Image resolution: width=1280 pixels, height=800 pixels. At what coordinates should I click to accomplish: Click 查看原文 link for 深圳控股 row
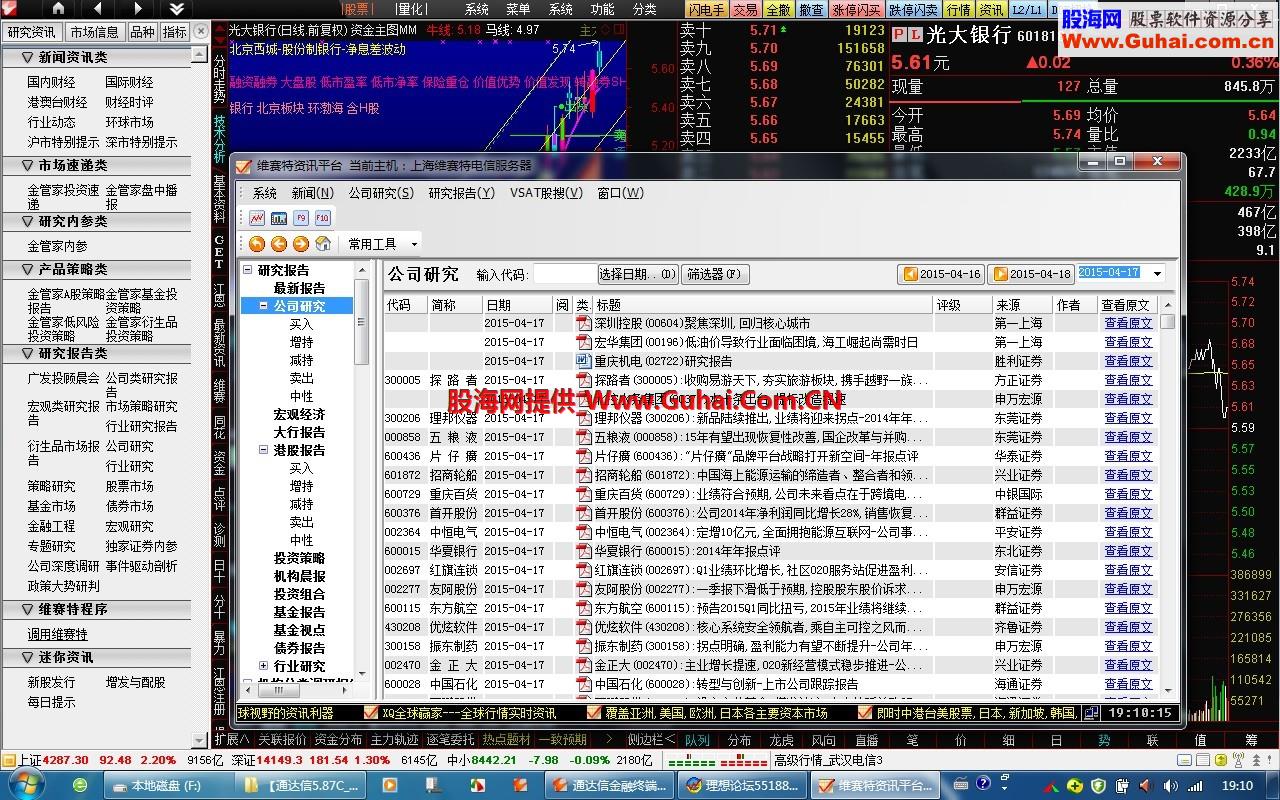click(1127, 323)
